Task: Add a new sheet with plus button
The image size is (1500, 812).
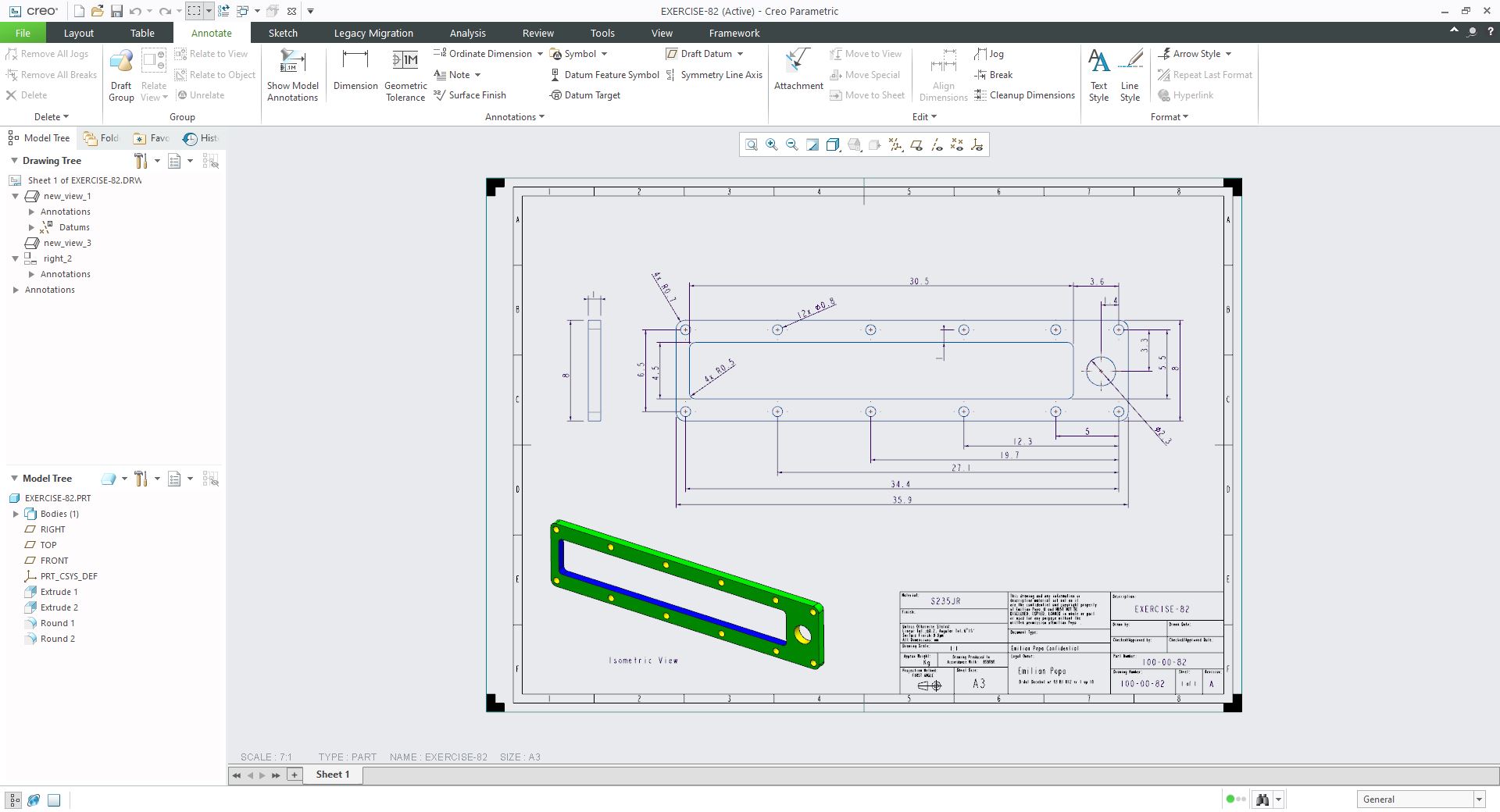Action: (295, 775)
